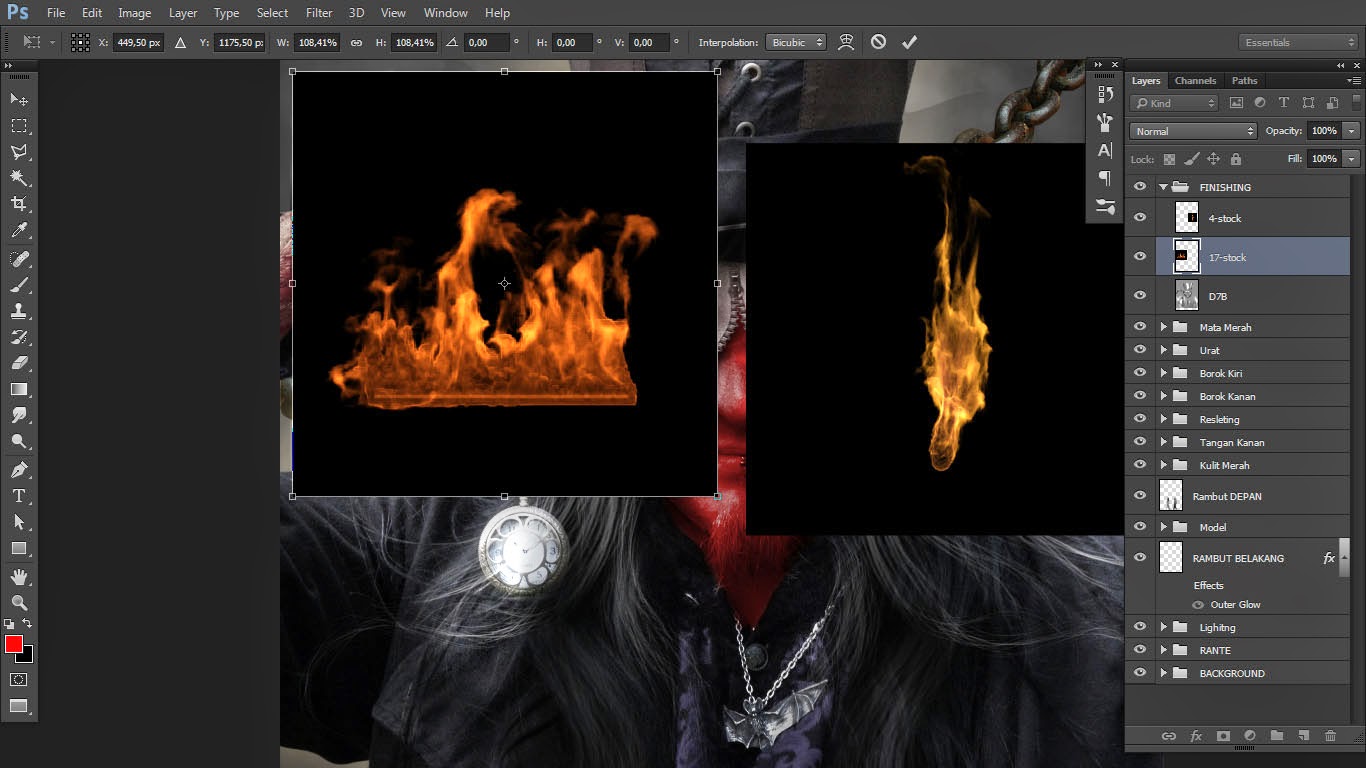
Task: Expand the RANTE group
Action: click(1163, 650)
